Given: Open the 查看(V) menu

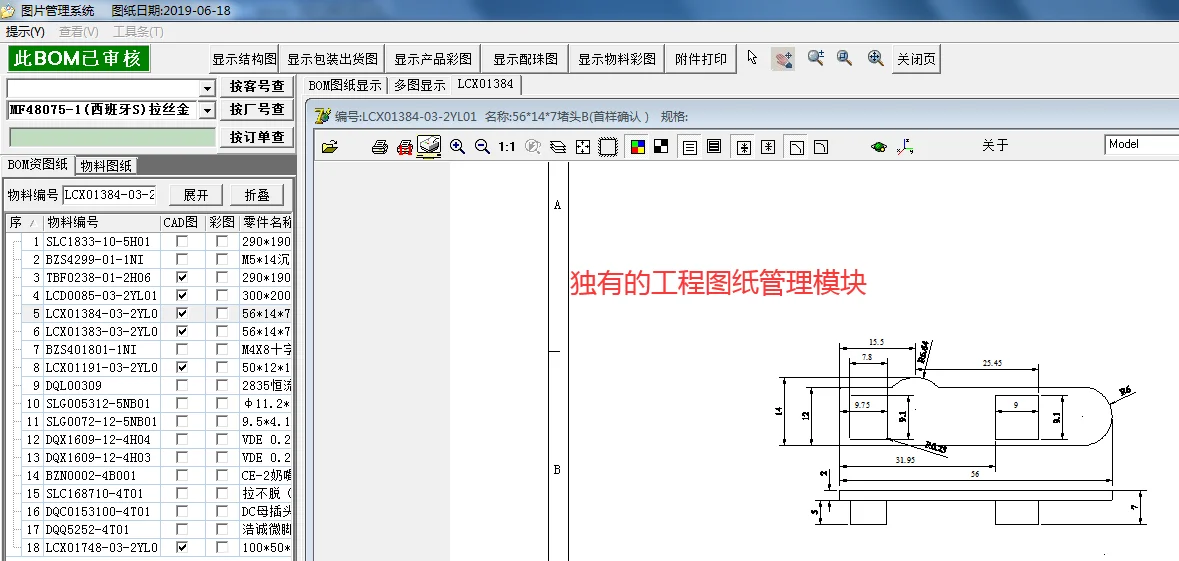Looking at the screenshot, I should tap(79, 32).
